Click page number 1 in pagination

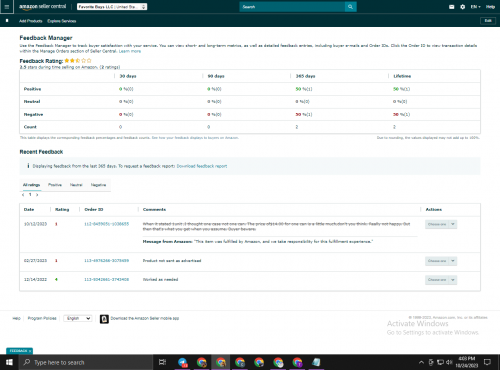(x=30, y=195)
